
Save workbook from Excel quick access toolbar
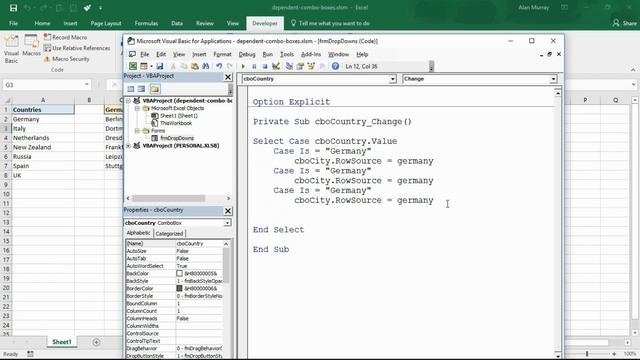[x=13, y=8]
